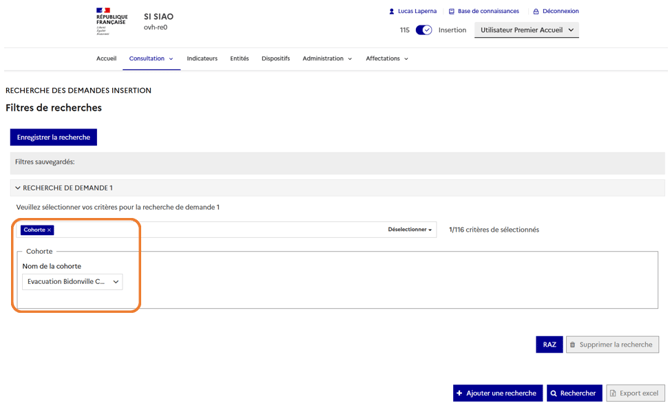Click the Base de connaissances book icon
The width and height of the screenshot is (670, 405).
click(x=451, y=12)
